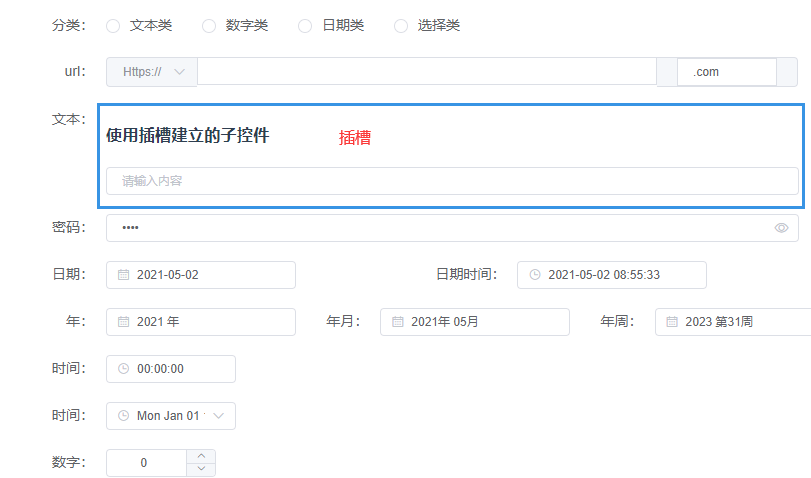
Task: Click calendar icon in 年月 field
Action: [x=397, y=322]
